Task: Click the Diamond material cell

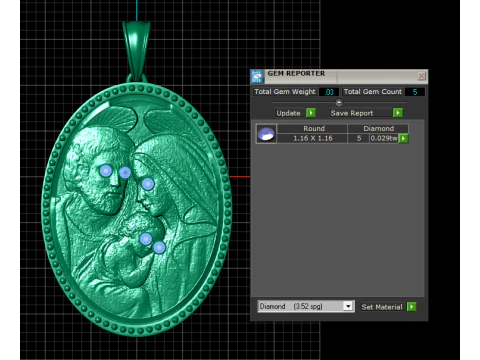Action: tap(378, 128)
